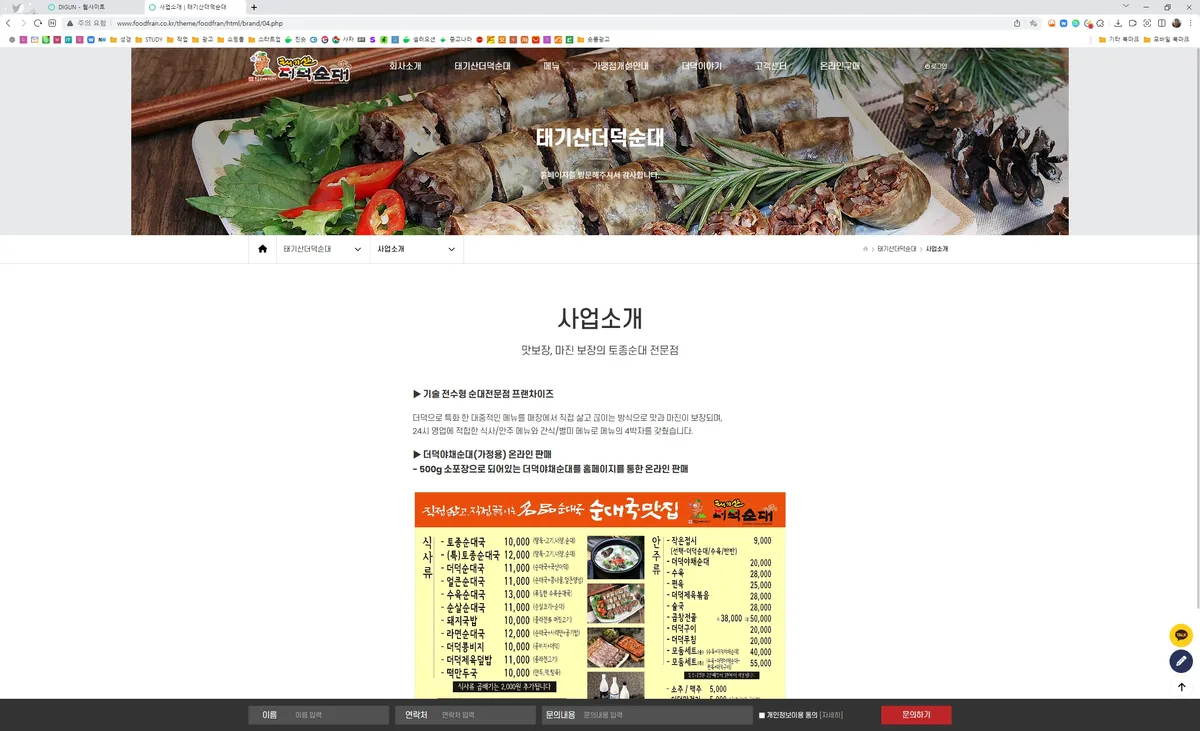Click the red 문의하기 submit button
Screen dimensions: 1200x731
[x=916, y=715]
